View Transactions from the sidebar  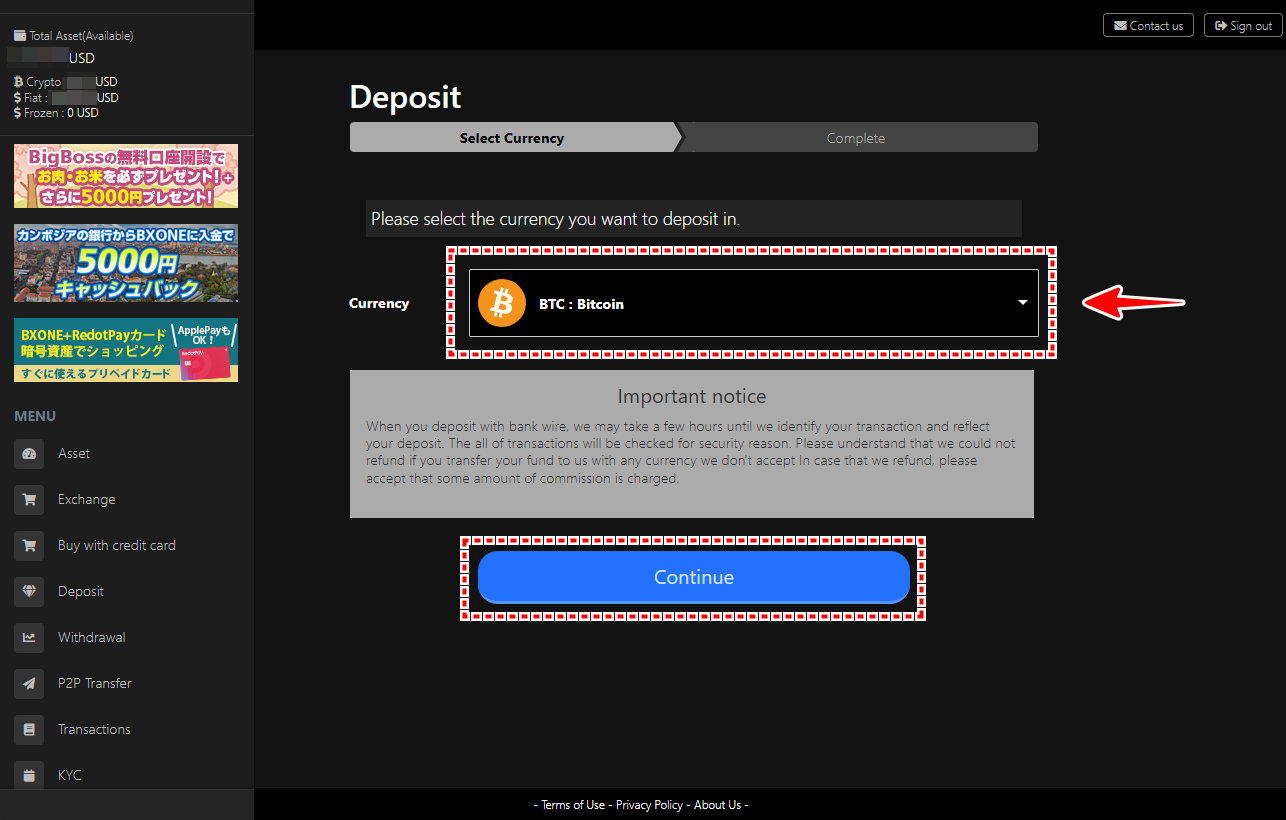[94, 730]
